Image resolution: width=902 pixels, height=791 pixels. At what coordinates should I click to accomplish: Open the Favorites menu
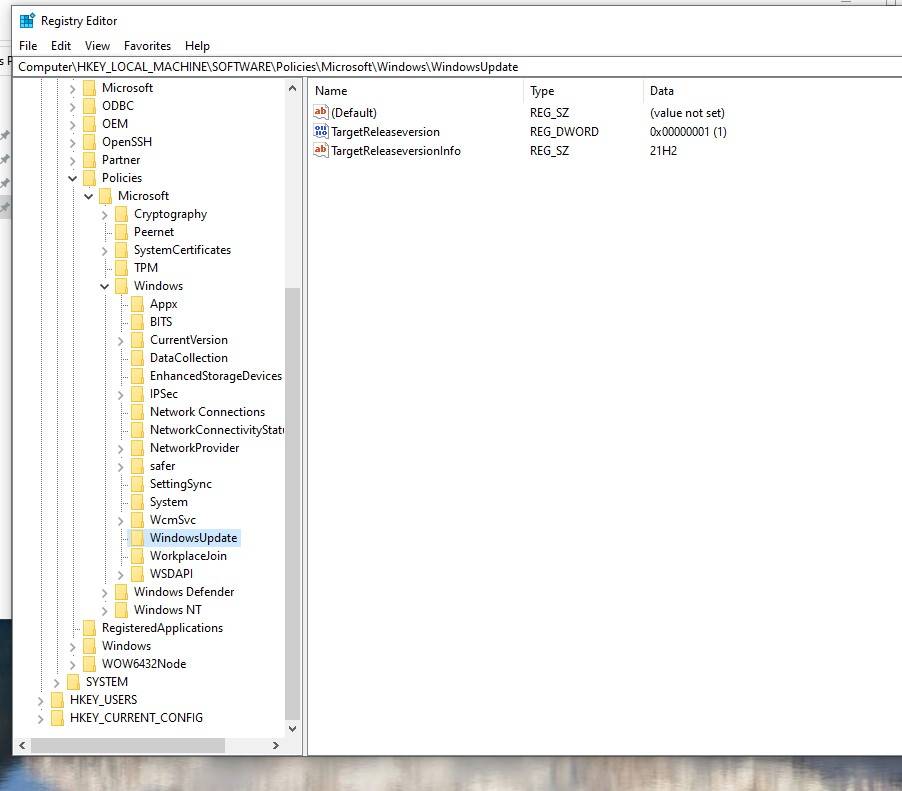[147, 45]
